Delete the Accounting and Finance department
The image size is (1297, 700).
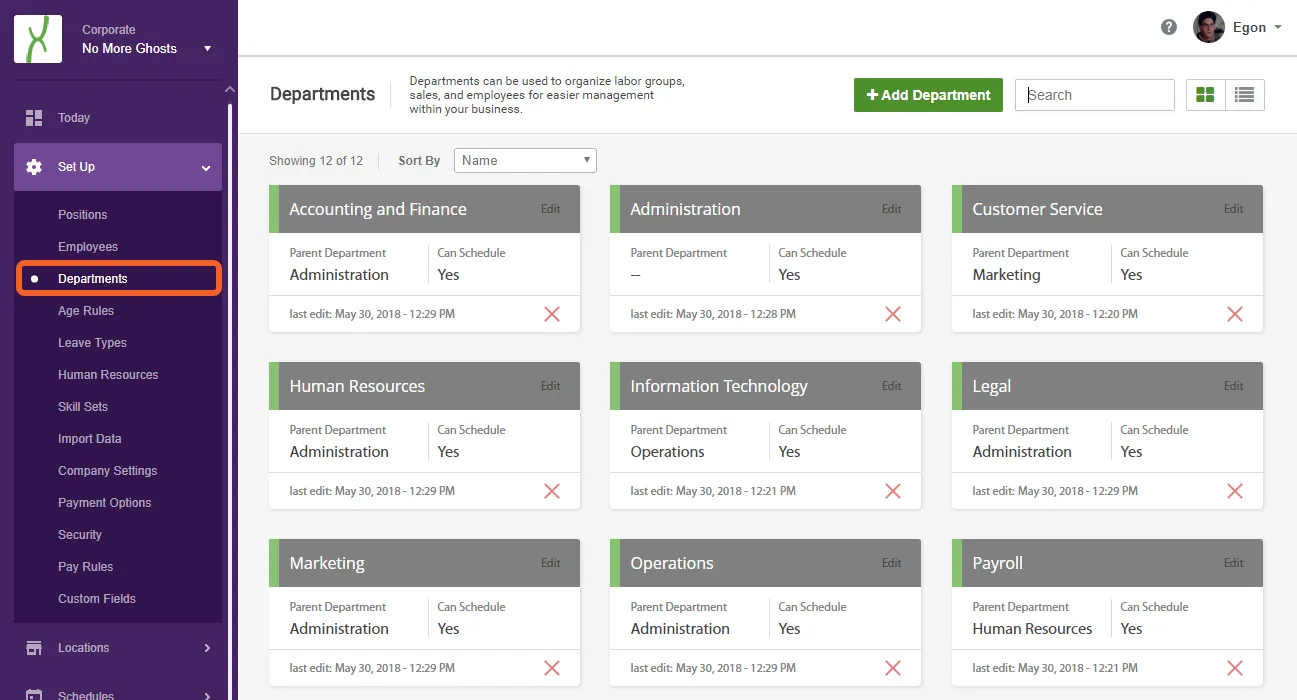coord(552,314)
